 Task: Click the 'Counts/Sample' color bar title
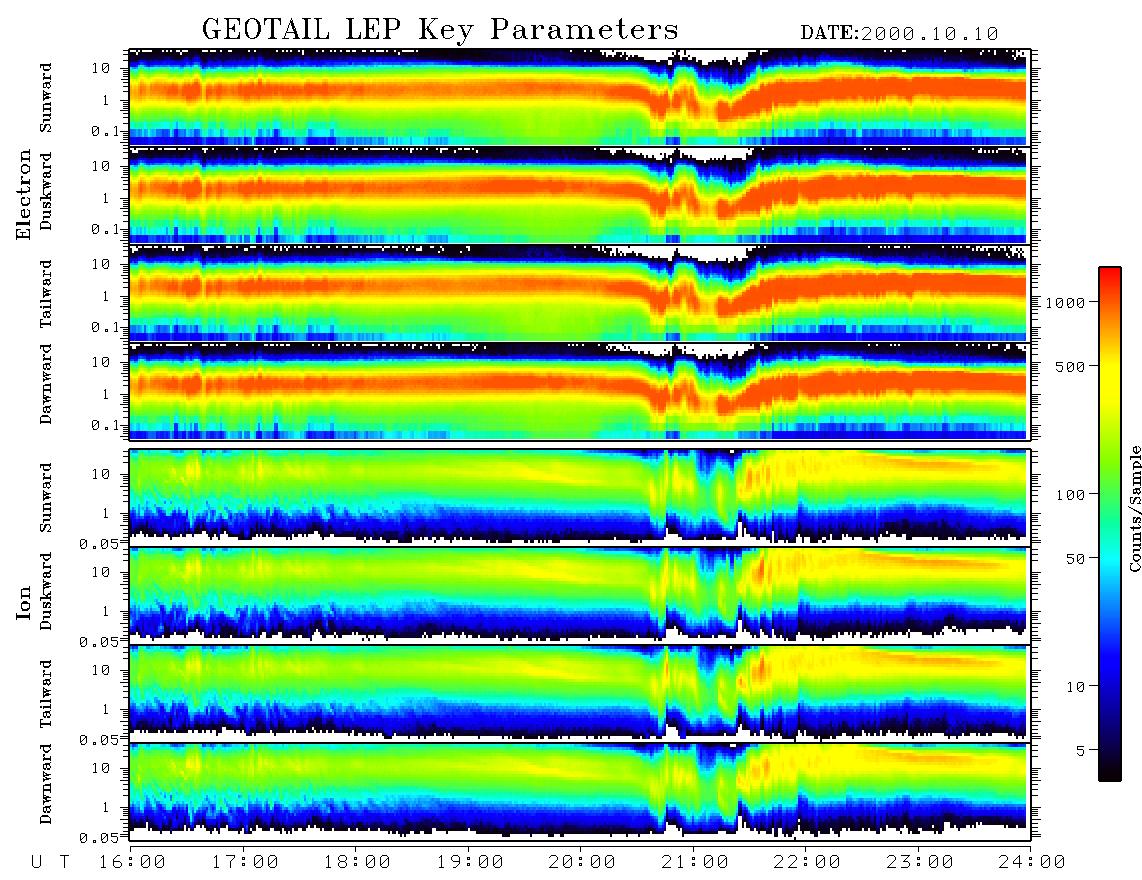1135,508
